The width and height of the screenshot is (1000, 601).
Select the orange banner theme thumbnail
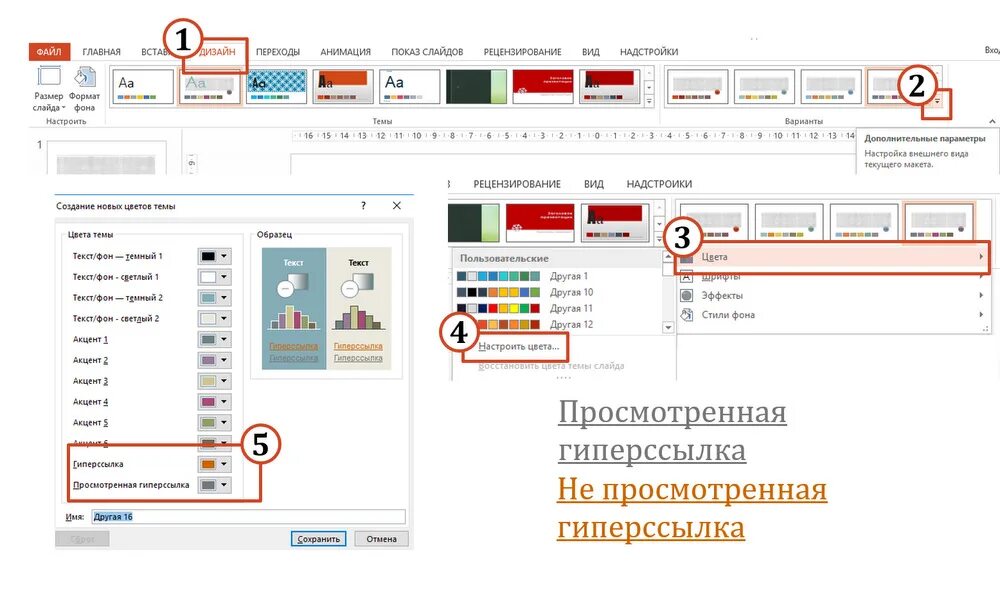click(343, 87)
